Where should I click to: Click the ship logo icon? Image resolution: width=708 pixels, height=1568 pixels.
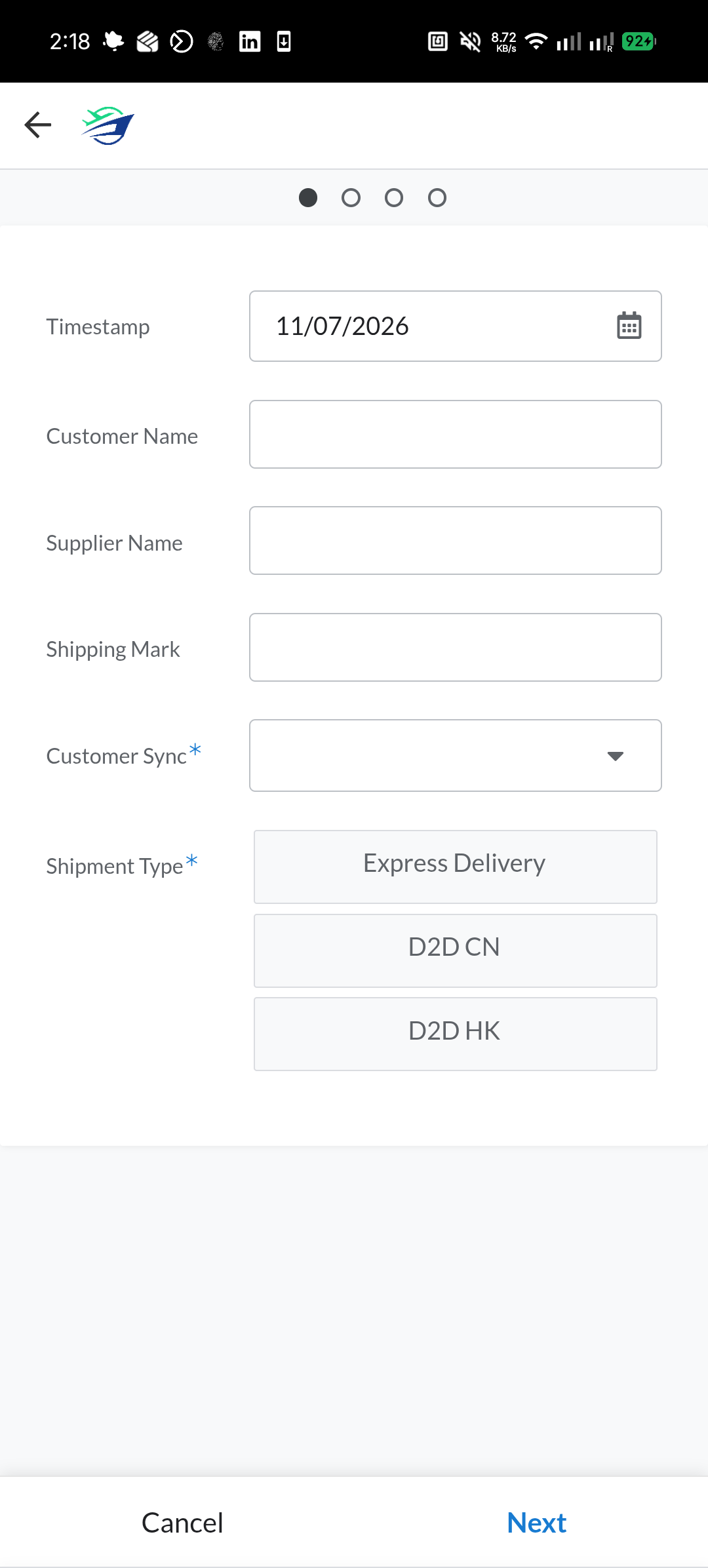(108, 126)
